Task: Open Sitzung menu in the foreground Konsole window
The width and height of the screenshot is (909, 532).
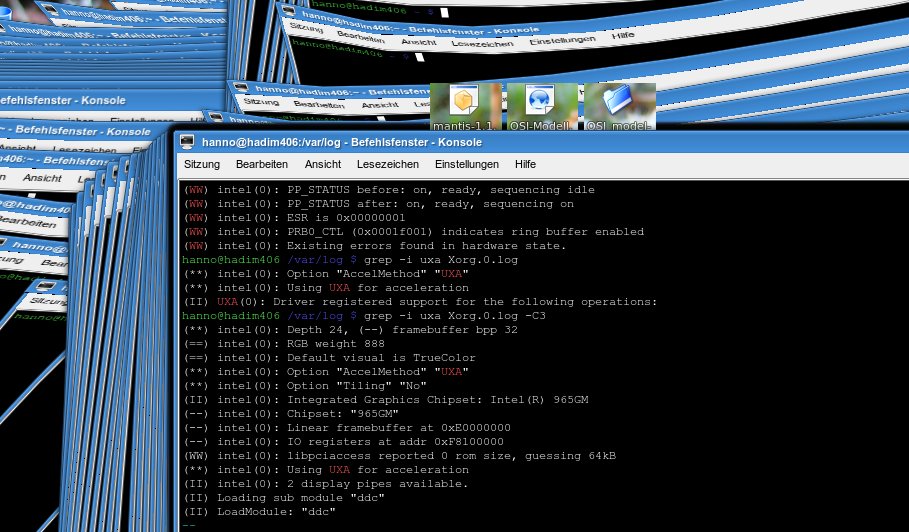Action: click(201, 164)
